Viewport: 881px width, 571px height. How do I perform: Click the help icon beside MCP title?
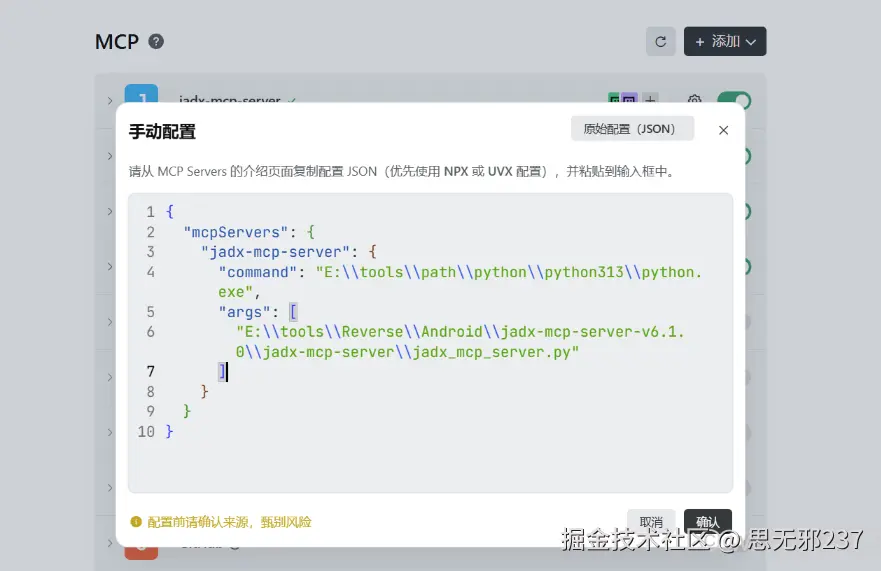click(x=156, y=42)
